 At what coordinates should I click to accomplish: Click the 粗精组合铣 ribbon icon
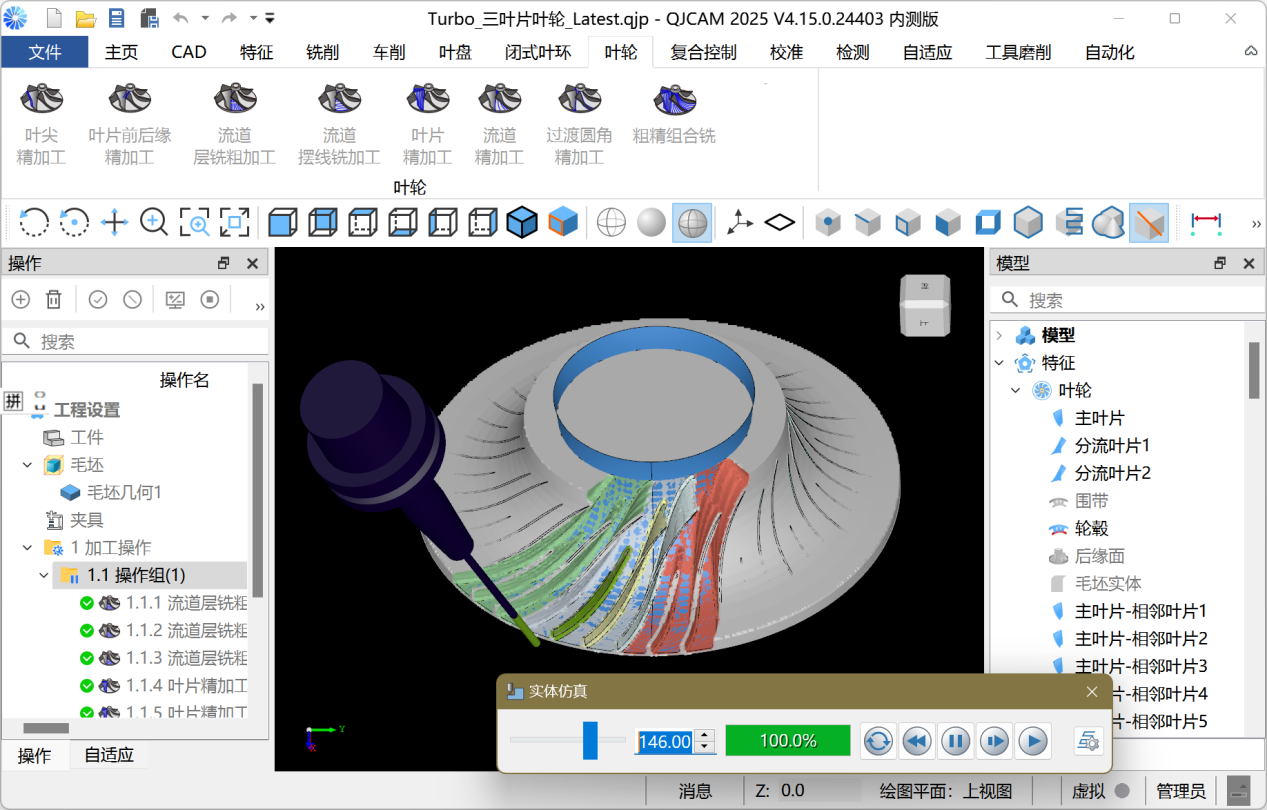[x=674, y=99]
